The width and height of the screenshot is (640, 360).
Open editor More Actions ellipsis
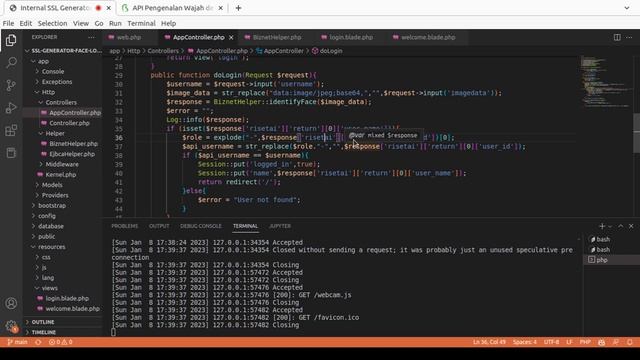coord(629,37)
